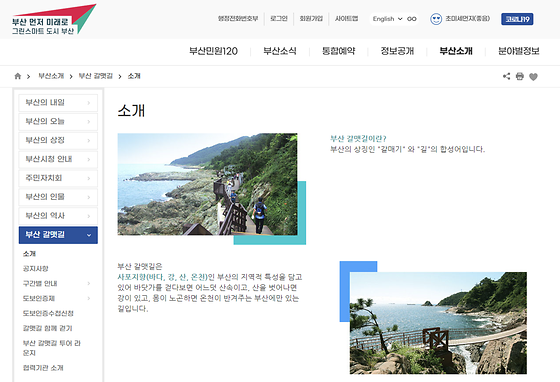The height and width of the screenshot is (382, 560).
Task: Click the GO button beside English
Action: click(x=412, y=19)
